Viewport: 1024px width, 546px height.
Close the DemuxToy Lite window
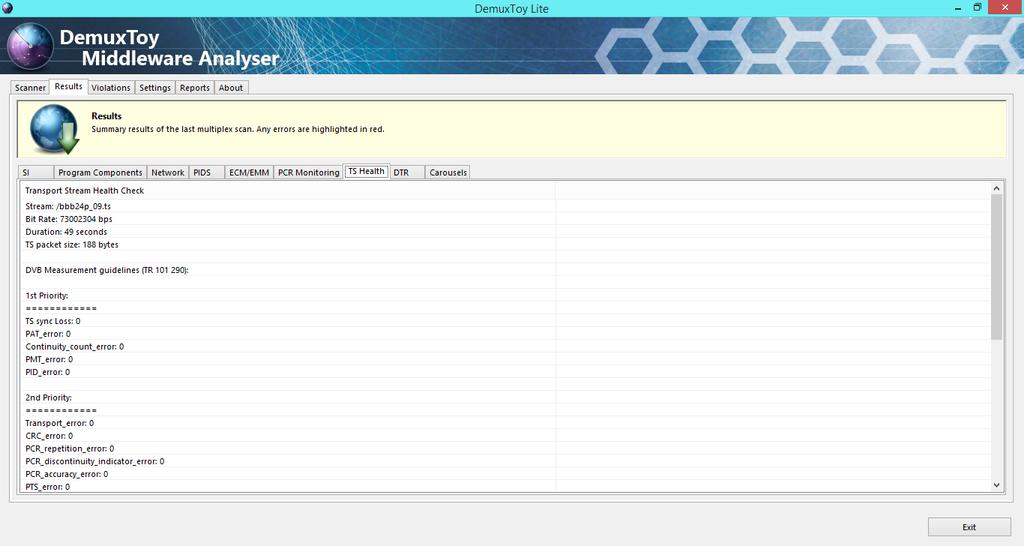coord(1005,7)
